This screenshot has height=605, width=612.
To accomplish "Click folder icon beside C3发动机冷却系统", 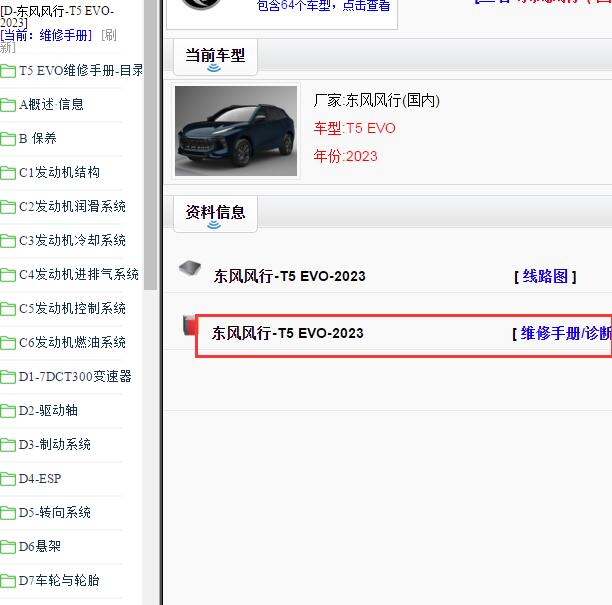I will tap(8, 241).
